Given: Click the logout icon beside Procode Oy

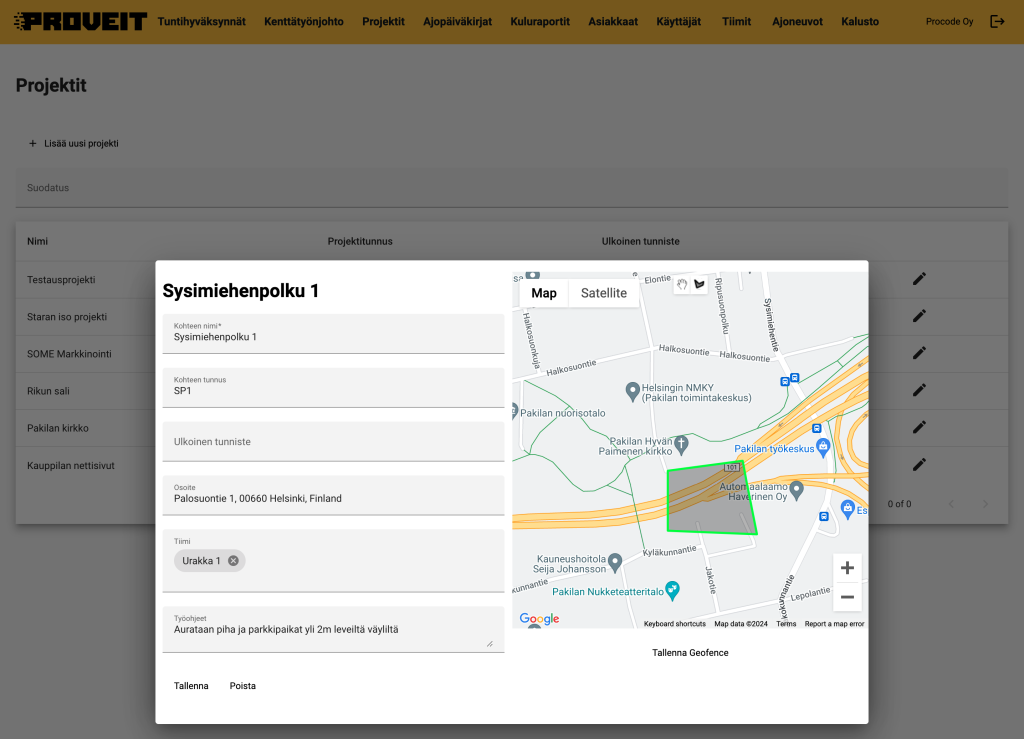Looking at the screenshot, I should [997, 22].
